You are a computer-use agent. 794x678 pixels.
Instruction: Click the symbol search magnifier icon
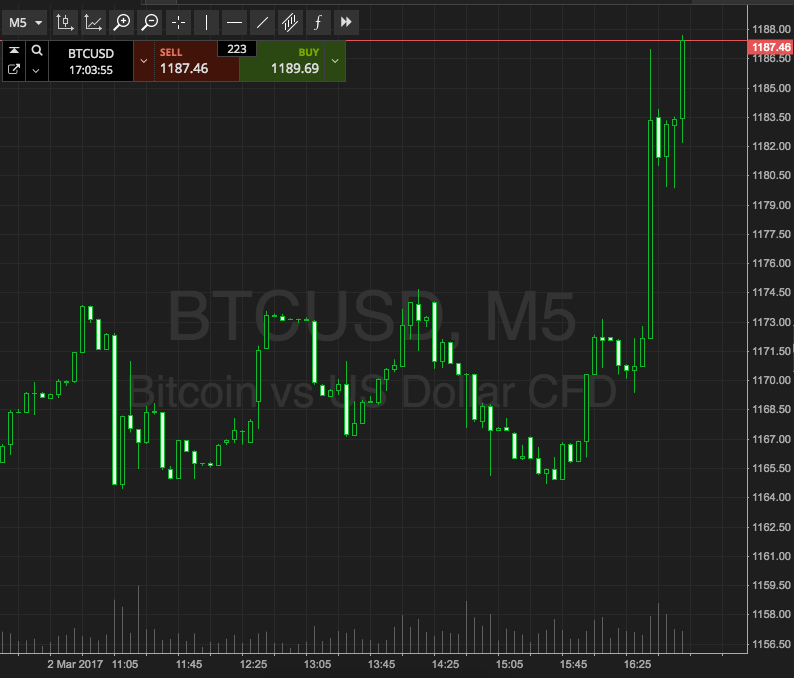coord(37,50)
